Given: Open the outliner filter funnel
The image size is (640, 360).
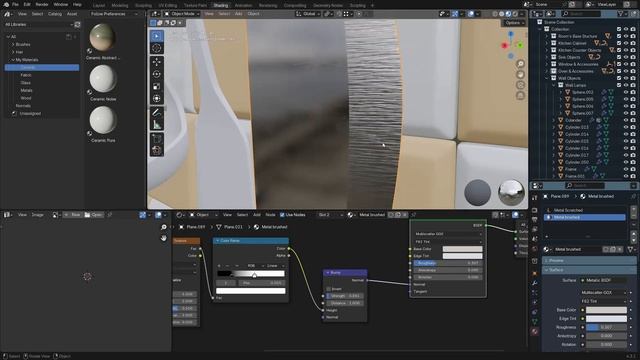Looking at the screenshot, I should tap(621, 14).
